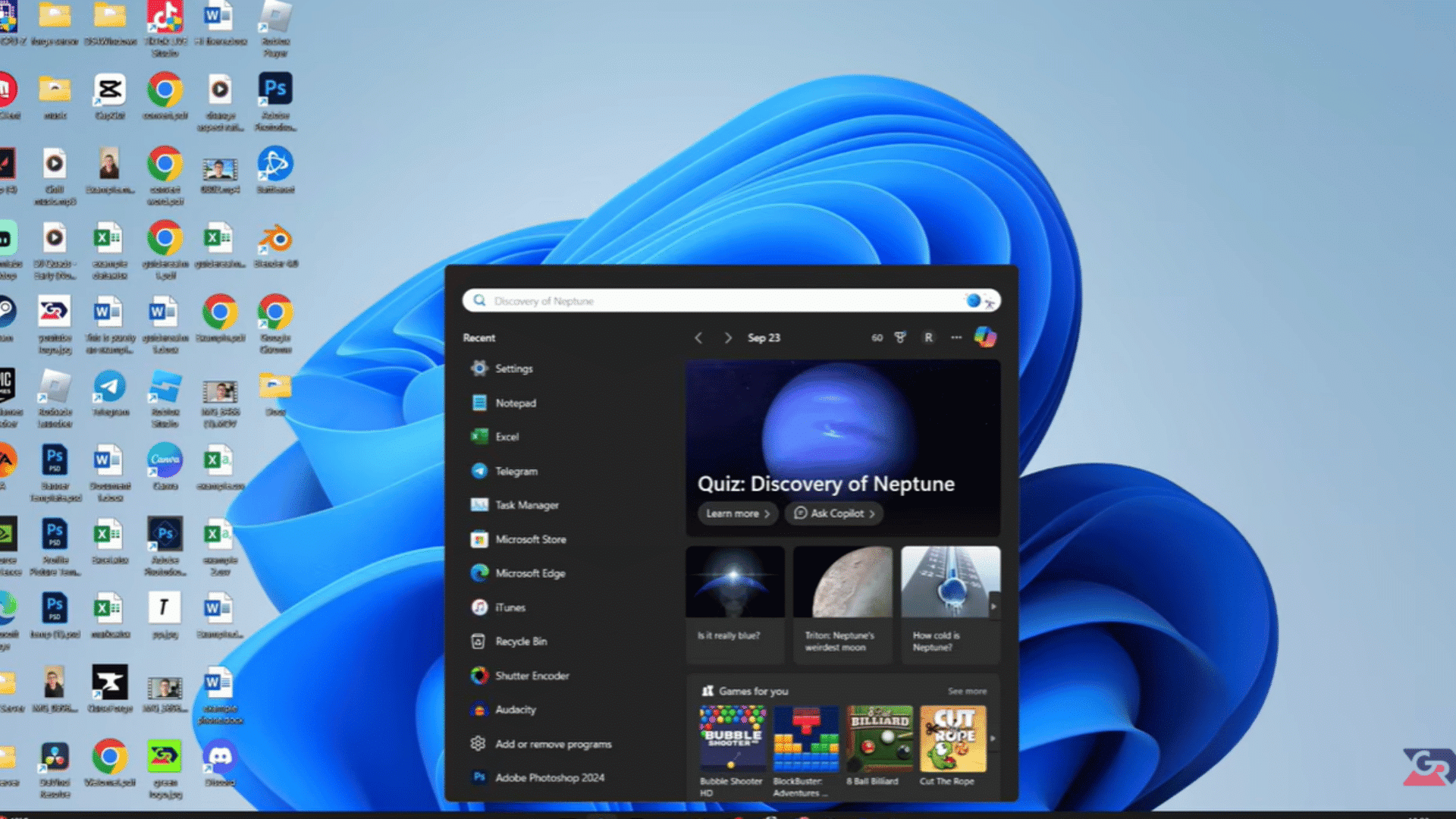Open iTunes from the Recent list

point(498,607)
